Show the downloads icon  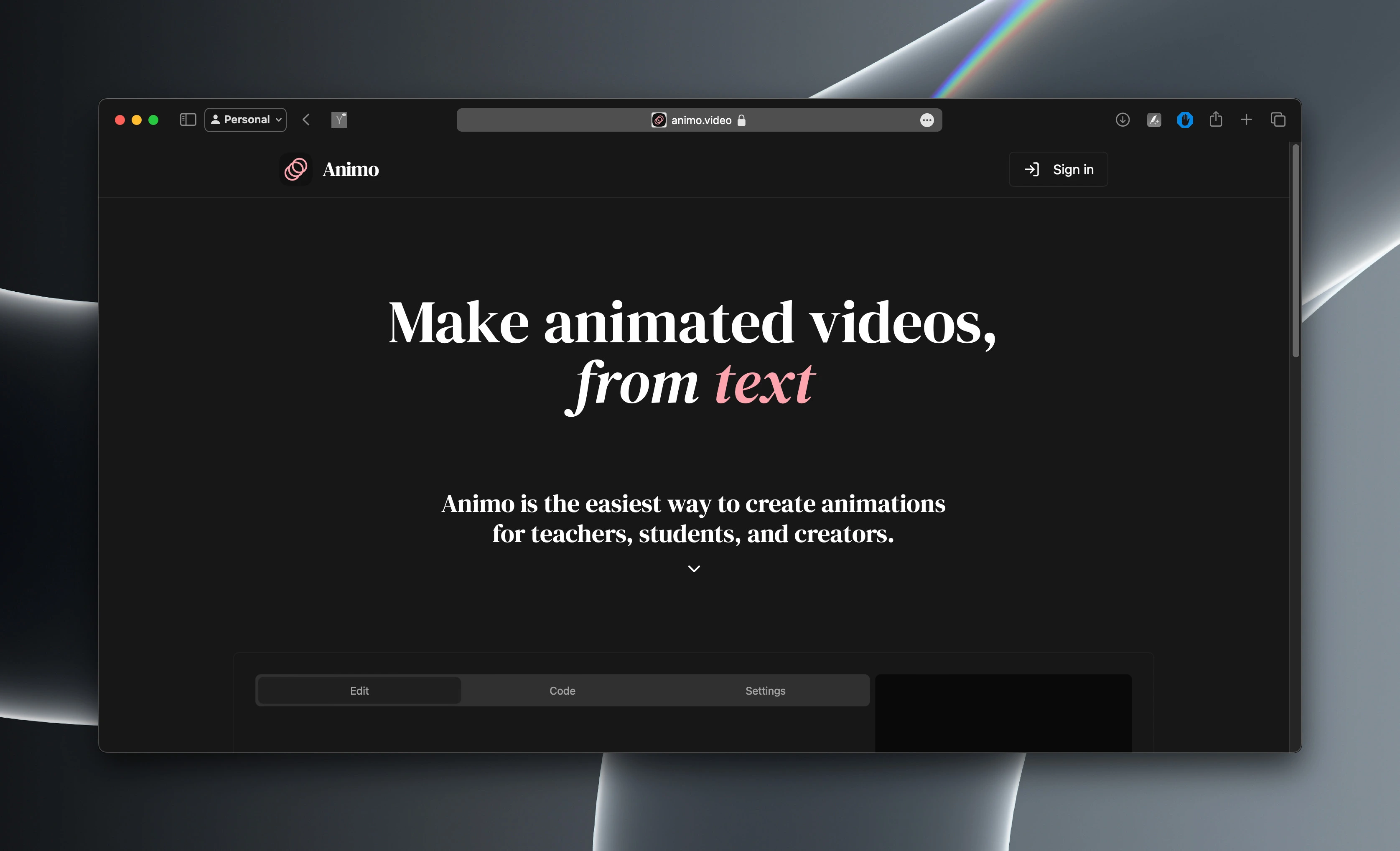1122,120
